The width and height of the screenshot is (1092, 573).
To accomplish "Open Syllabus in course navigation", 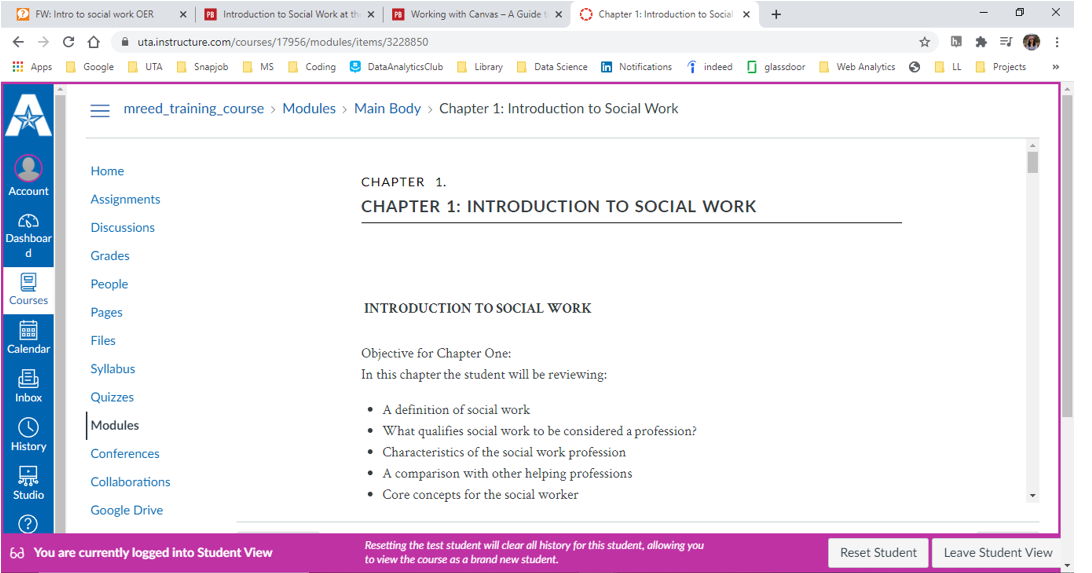I will pyautogui.click(x=113, y=369).
